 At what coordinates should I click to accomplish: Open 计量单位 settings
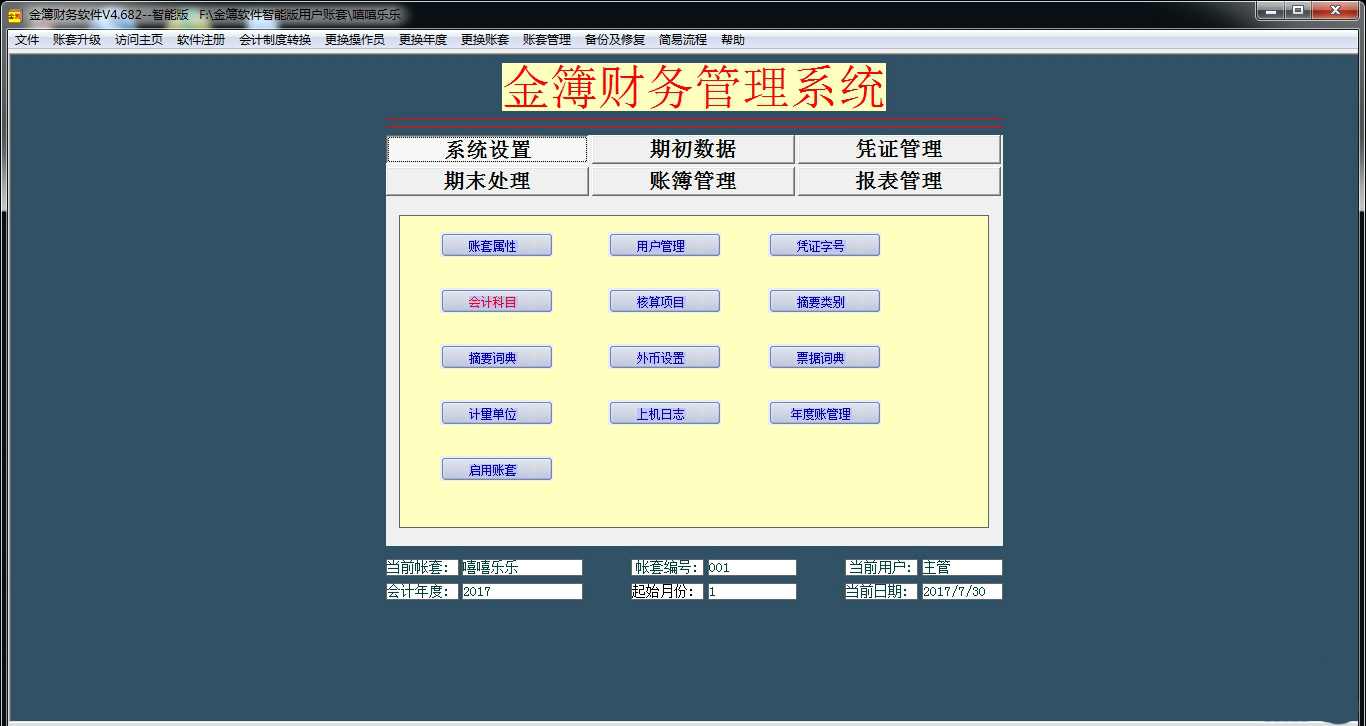pyautogui.click(x=497, y=413)
